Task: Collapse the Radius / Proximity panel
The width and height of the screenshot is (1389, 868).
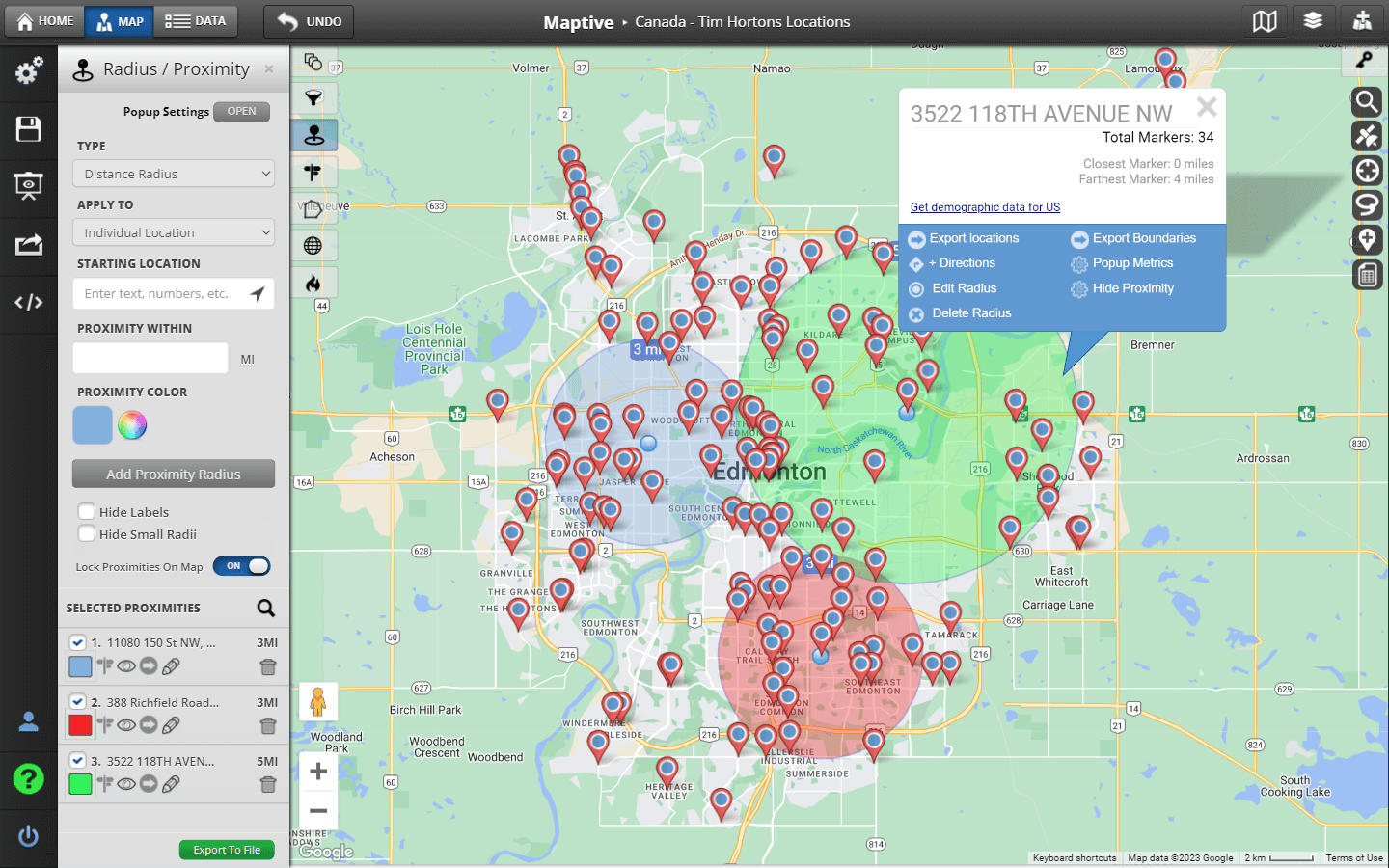Action: pyautogui.click(x=268, y=68)
